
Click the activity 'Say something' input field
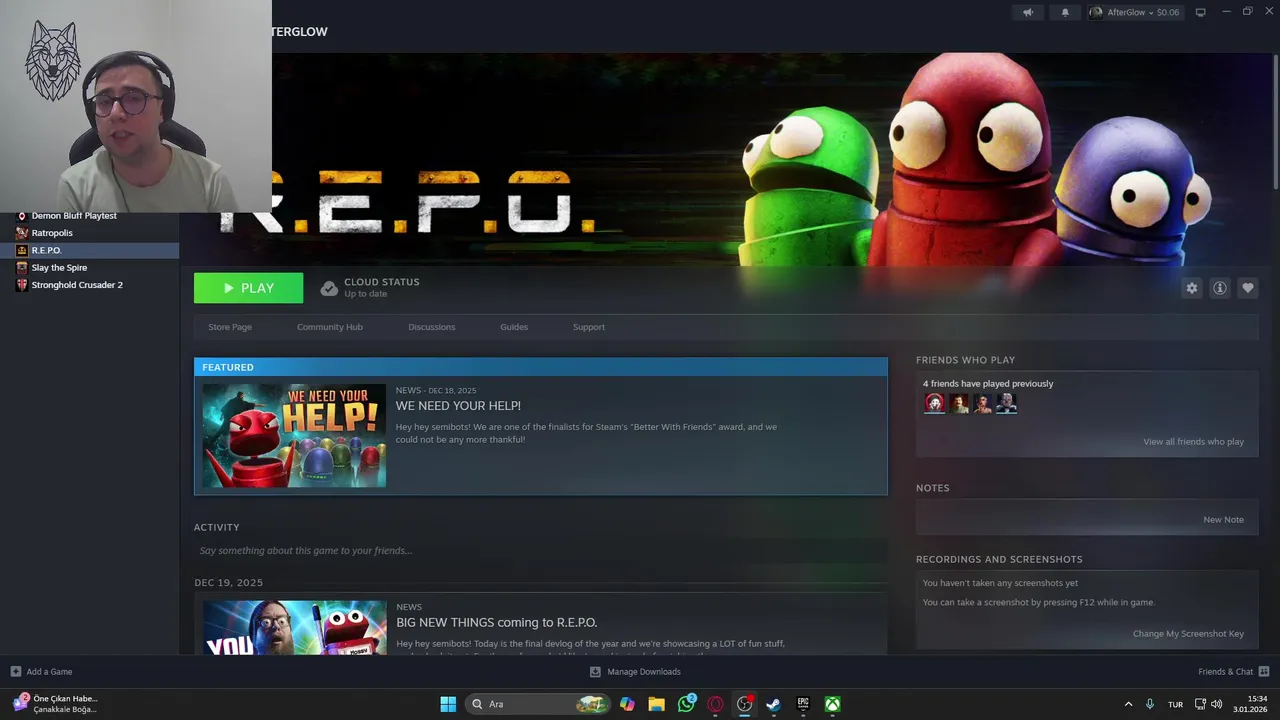click(540, 551)
